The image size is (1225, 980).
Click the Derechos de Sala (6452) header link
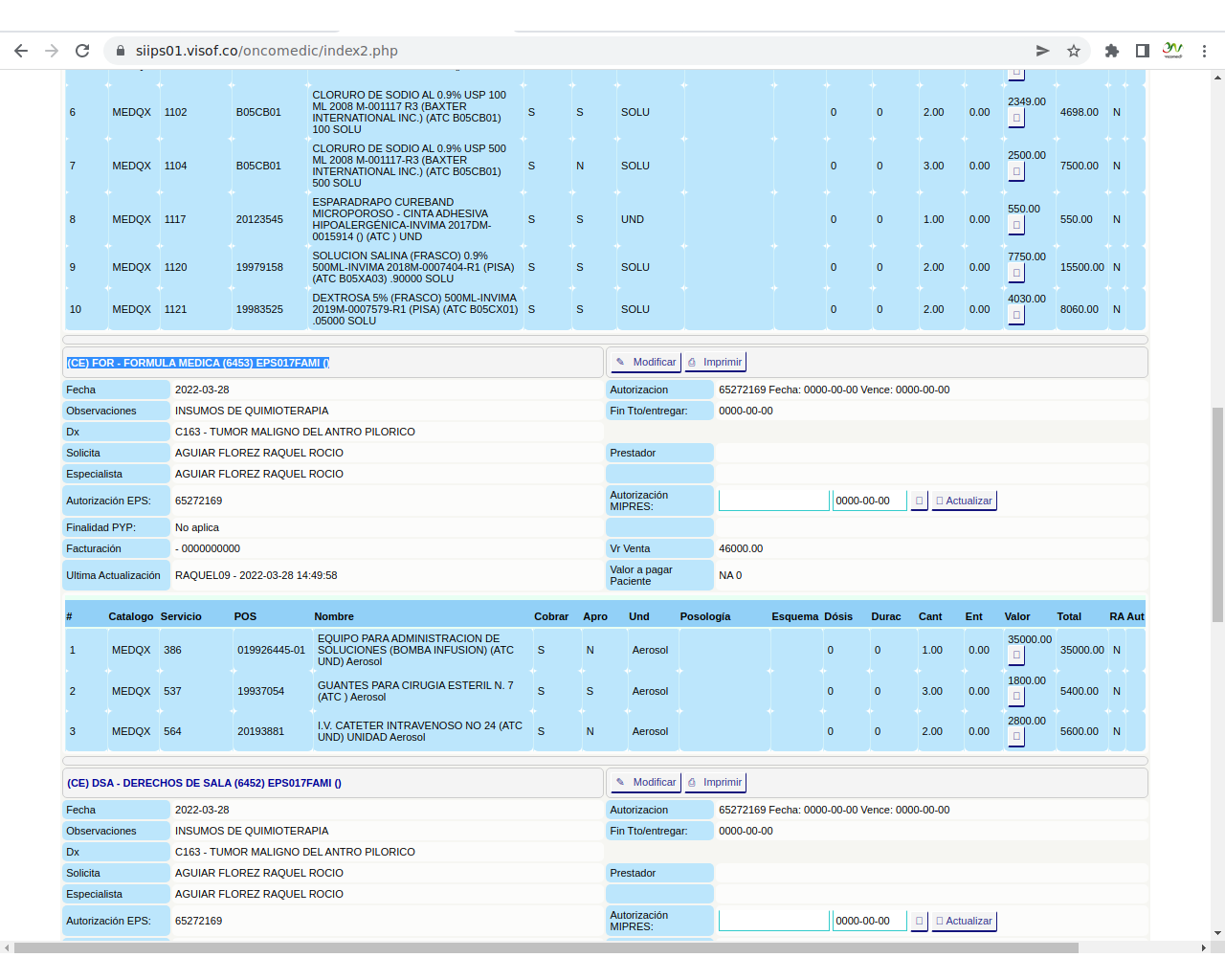(x=204, y=783)
